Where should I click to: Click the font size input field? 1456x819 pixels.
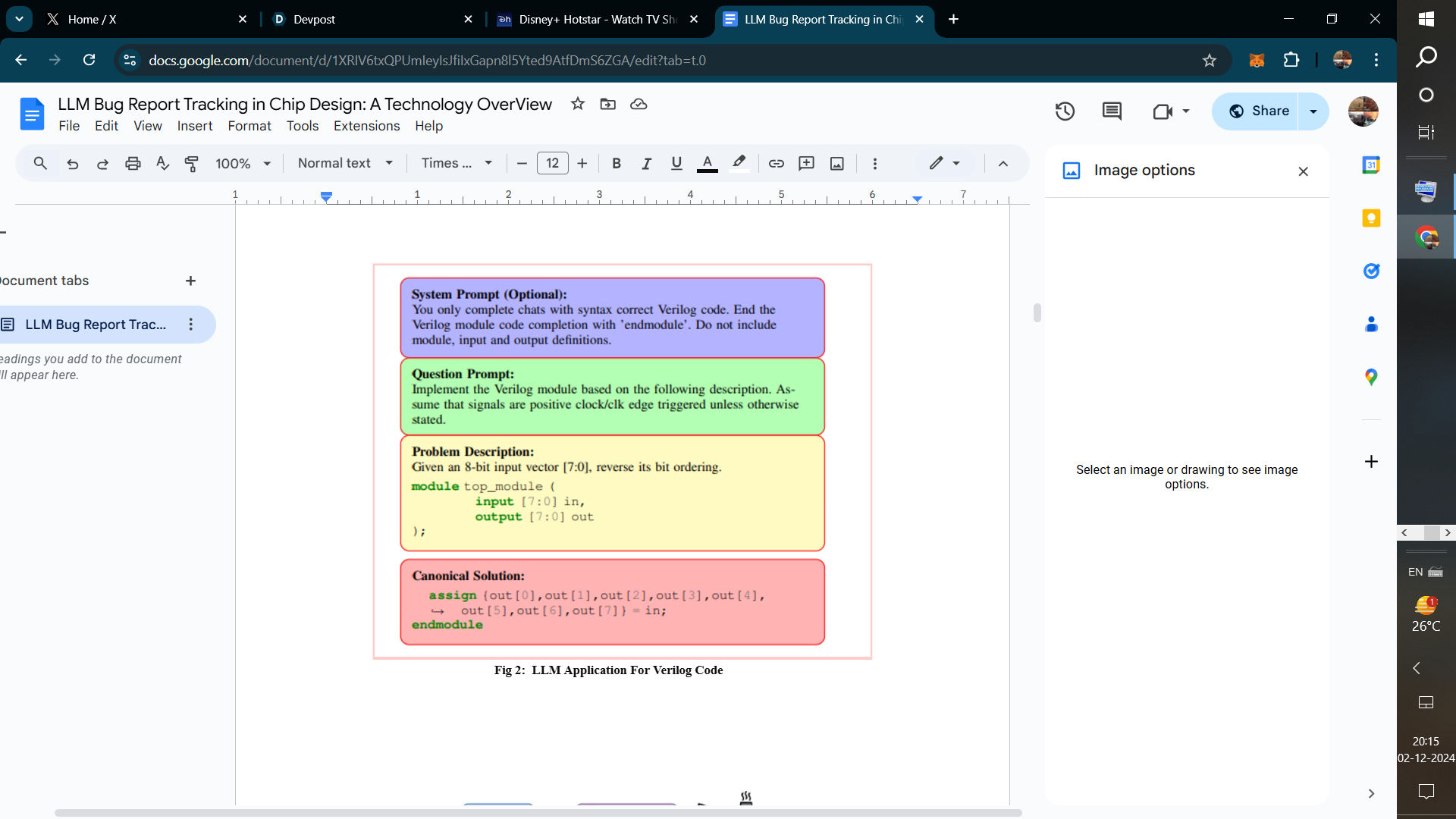pos(552,163)
